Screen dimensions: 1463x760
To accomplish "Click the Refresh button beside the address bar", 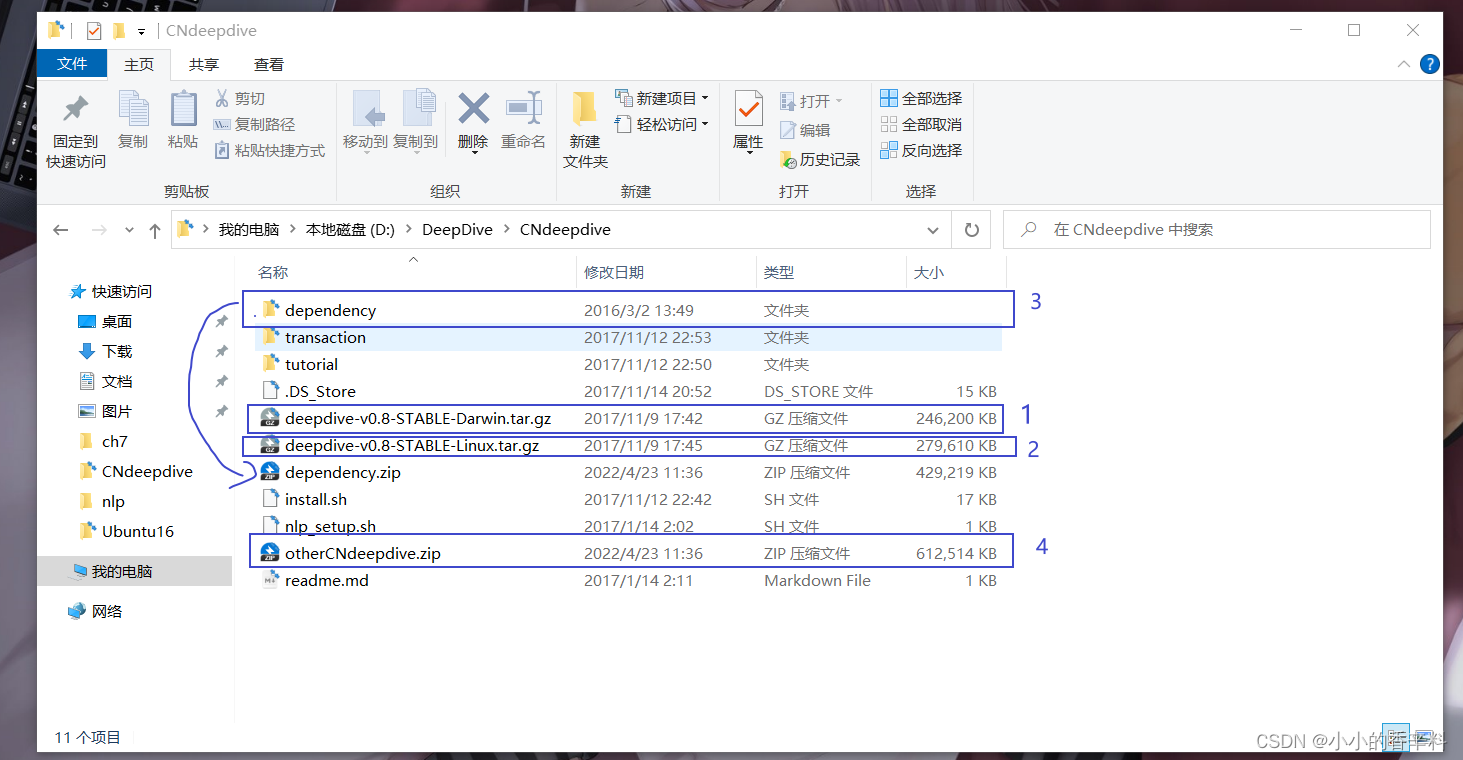I will point(970,229).
